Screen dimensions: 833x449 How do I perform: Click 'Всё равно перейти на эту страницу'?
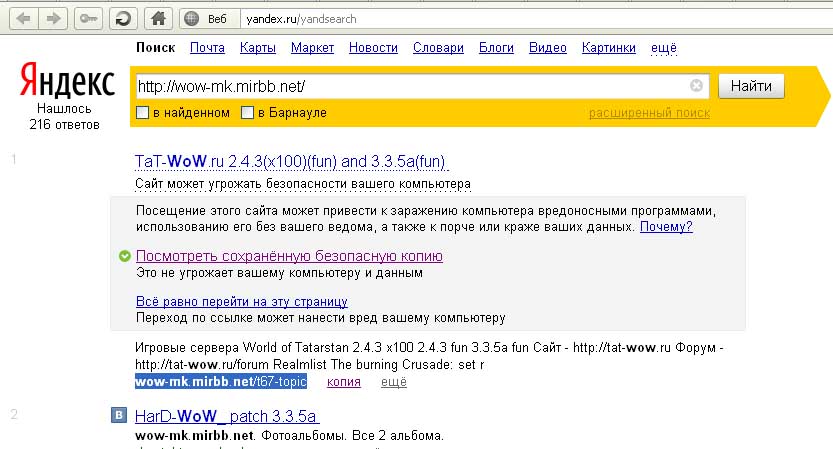tap(242, 302)
